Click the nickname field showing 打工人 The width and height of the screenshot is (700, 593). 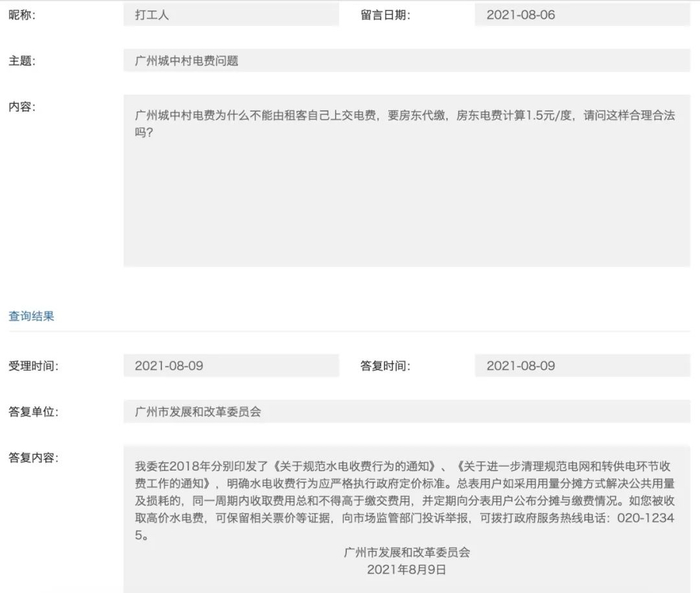[231, 15]
